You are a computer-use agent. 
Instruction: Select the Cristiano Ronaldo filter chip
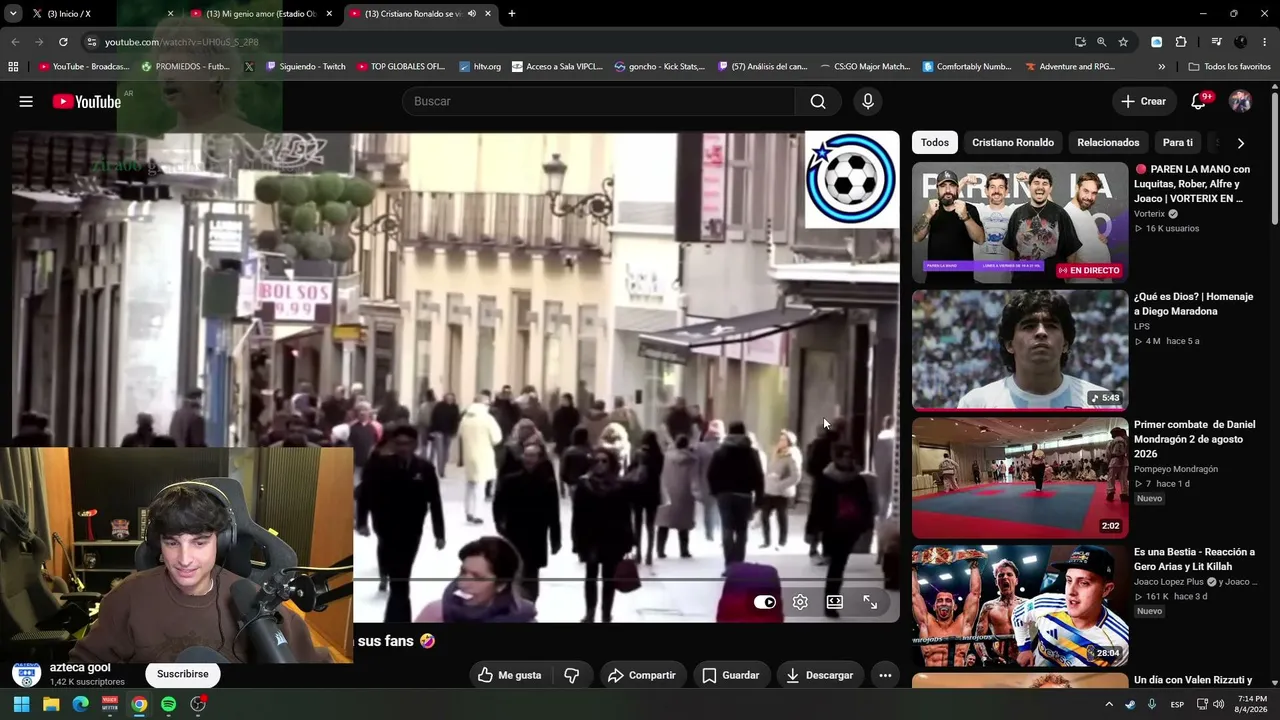pos(1013,143)
